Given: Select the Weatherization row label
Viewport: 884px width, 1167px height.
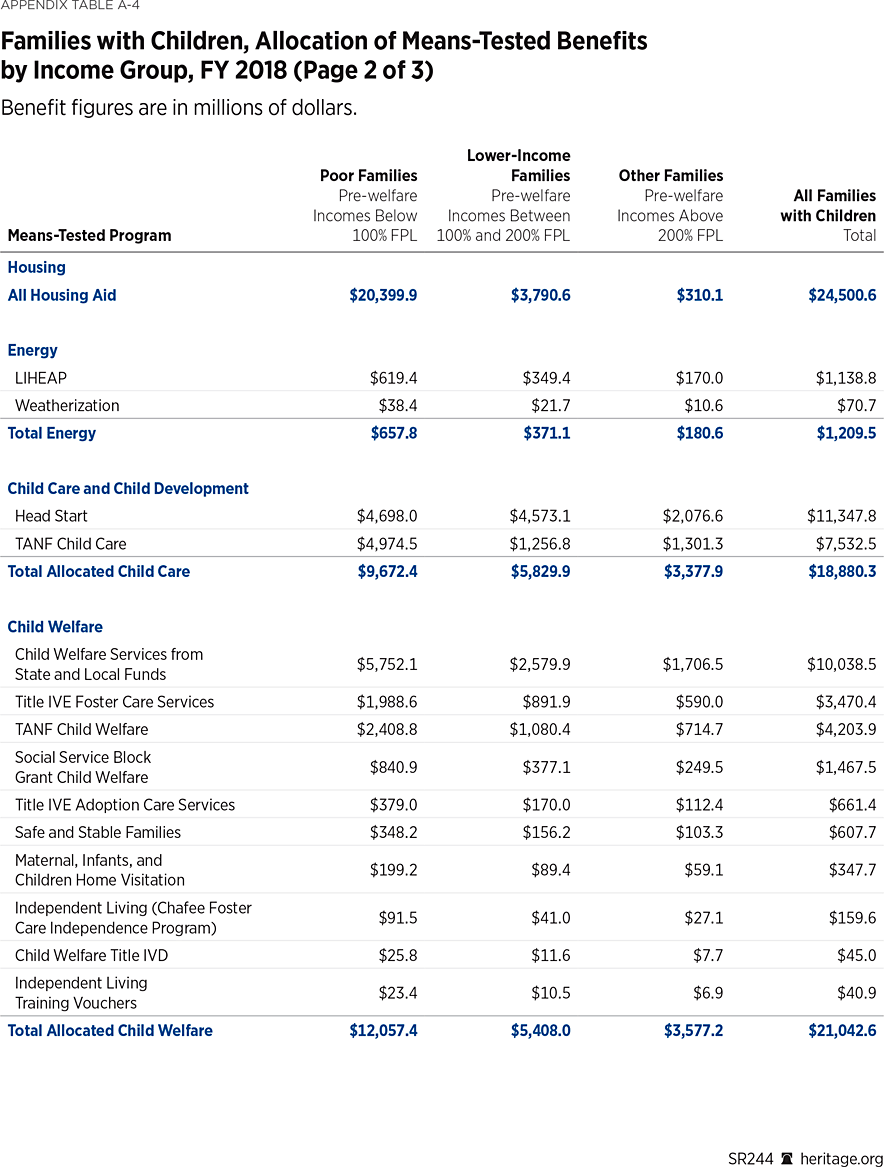Looking at the screenshot, I should click(x=67, y=405).
